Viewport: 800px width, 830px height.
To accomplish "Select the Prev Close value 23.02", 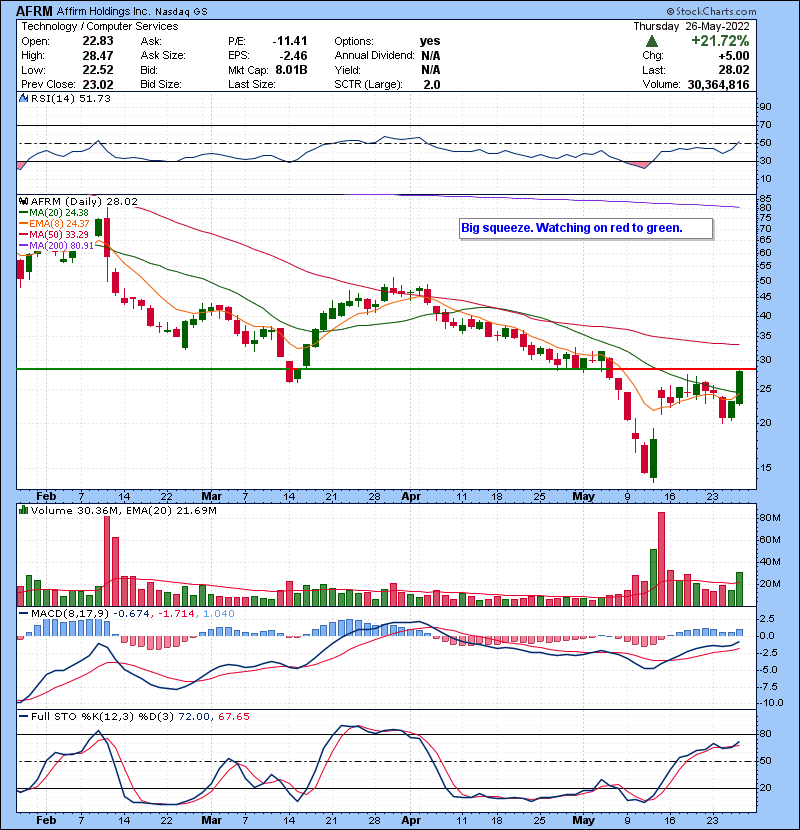I will [x=97, y=84].
